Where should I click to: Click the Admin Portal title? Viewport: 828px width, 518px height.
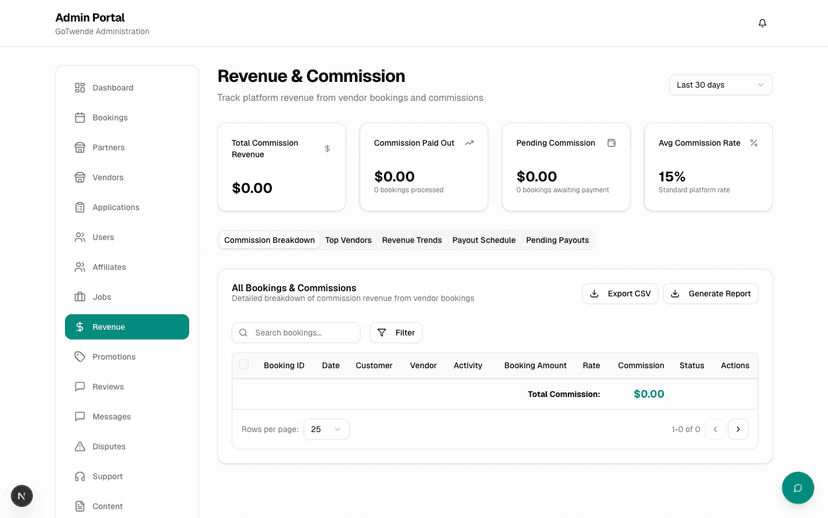[x=90, y=17]
